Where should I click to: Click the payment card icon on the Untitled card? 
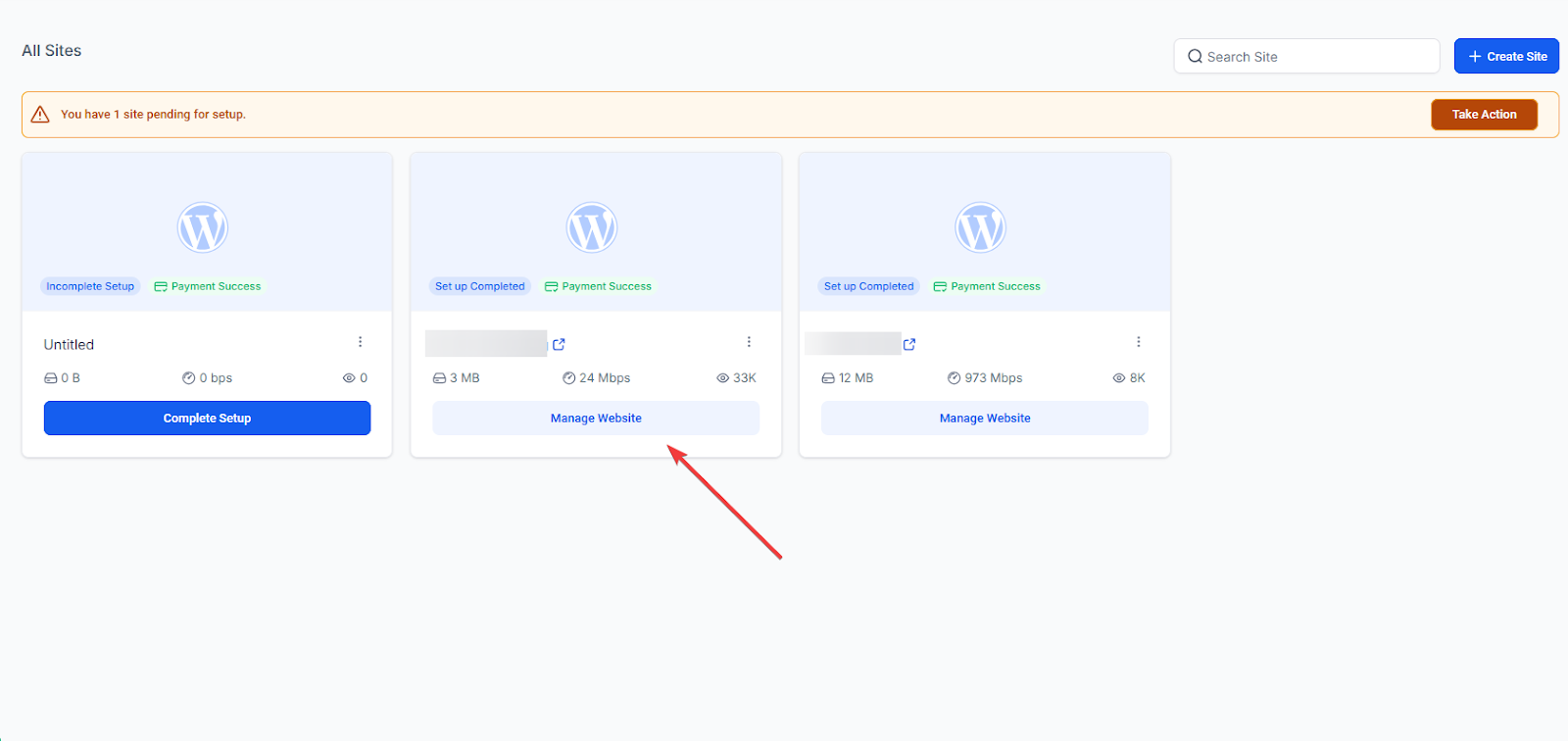point(161,287)
